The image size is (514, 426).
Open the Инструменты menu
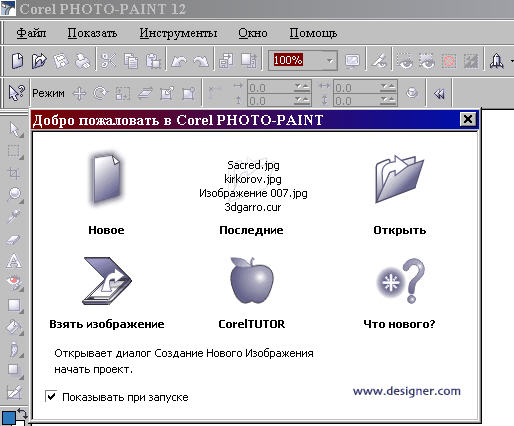pyautogui.click(x=178, y=33)
